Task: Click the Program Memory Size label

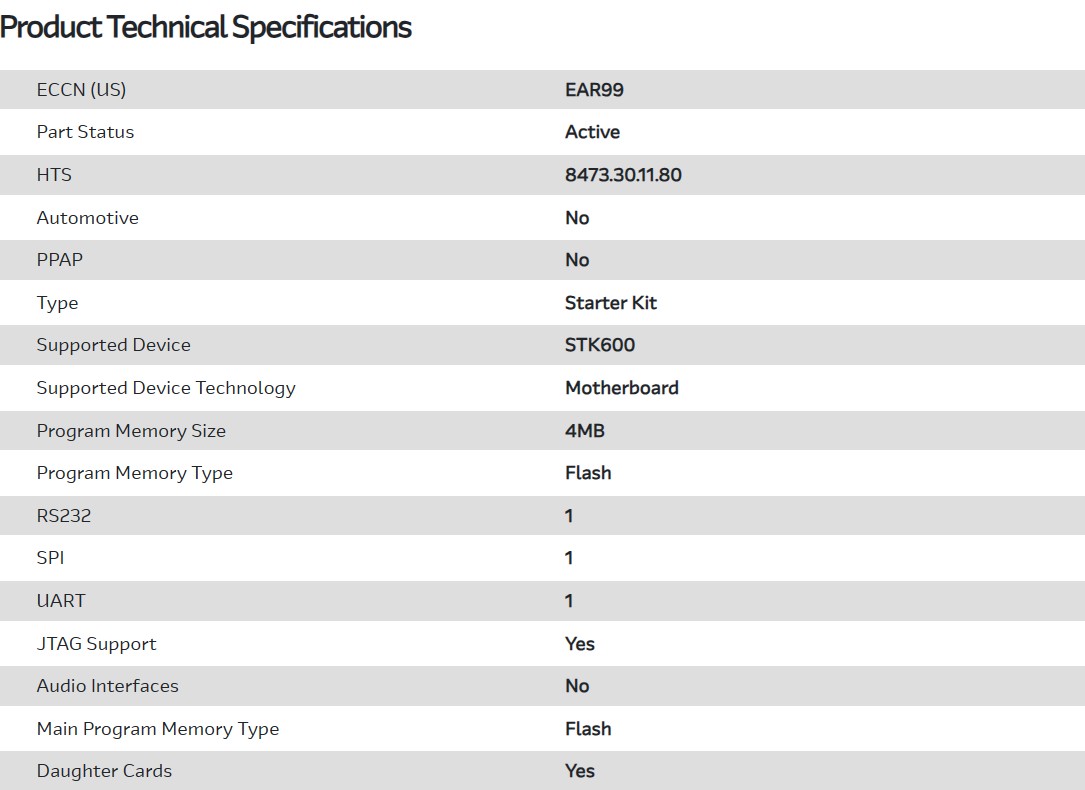Action: tap(131, 431)
